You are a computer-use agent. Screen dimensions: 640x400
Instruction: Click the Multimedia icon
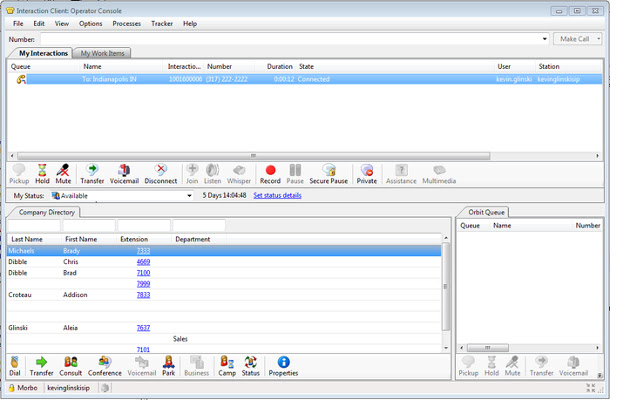point(439,174)
